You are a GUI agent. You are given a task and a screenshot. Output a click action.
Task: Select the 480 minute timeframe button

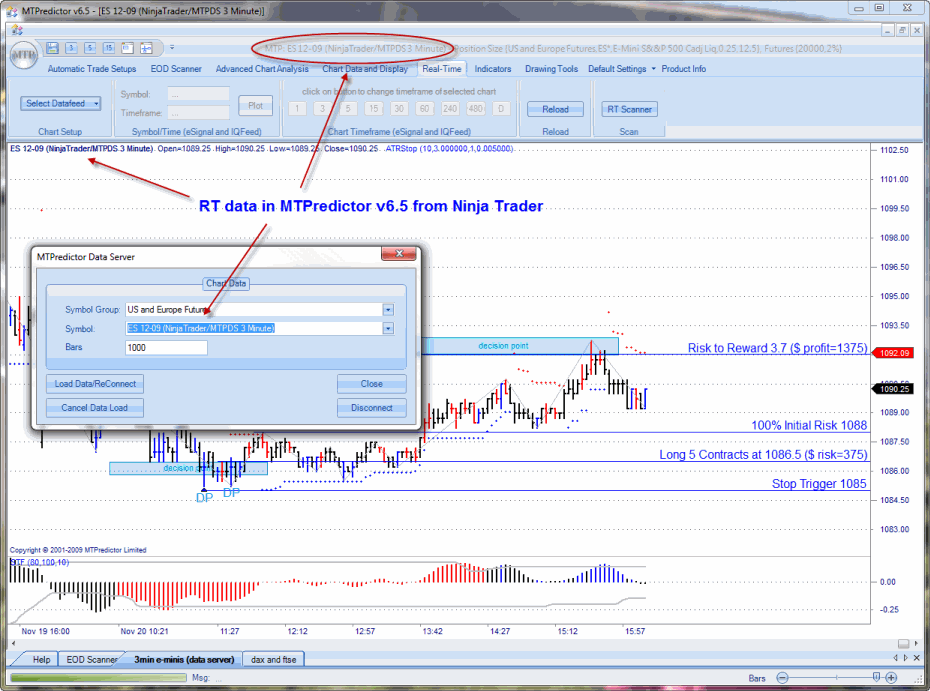click(476, 109)
